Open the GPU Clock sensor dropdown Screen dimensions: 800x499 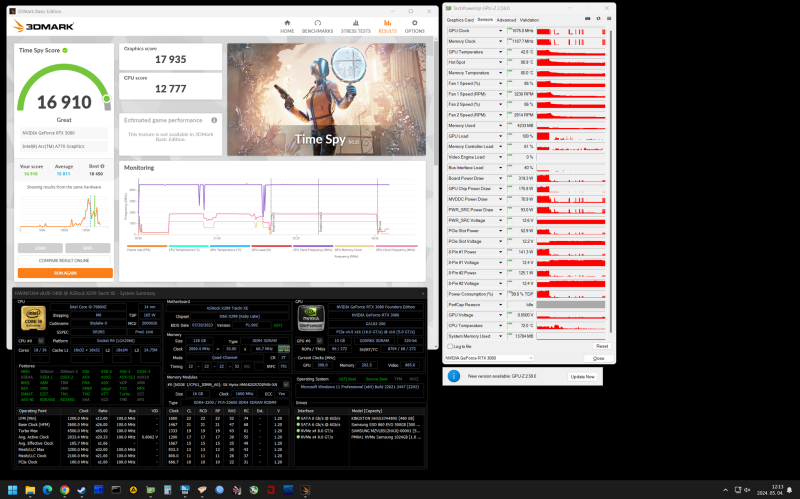point(500,31)
